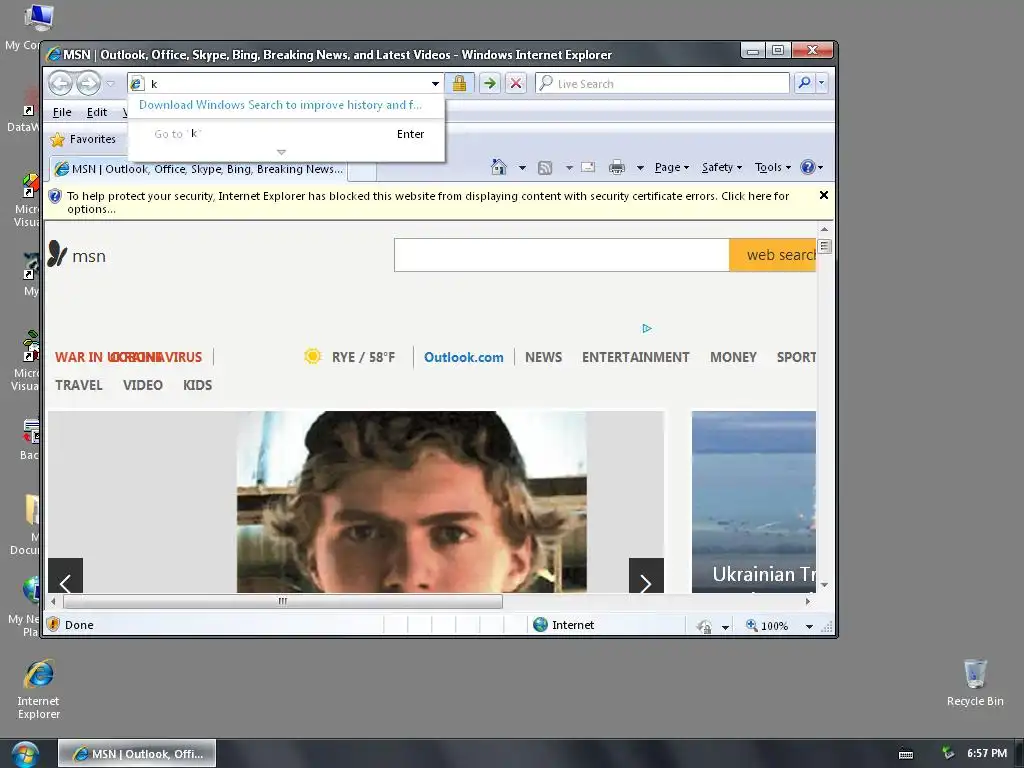Open Home button dropdown arrow
The width and height of the screenshot is (1024, 768).
(522, 168)
